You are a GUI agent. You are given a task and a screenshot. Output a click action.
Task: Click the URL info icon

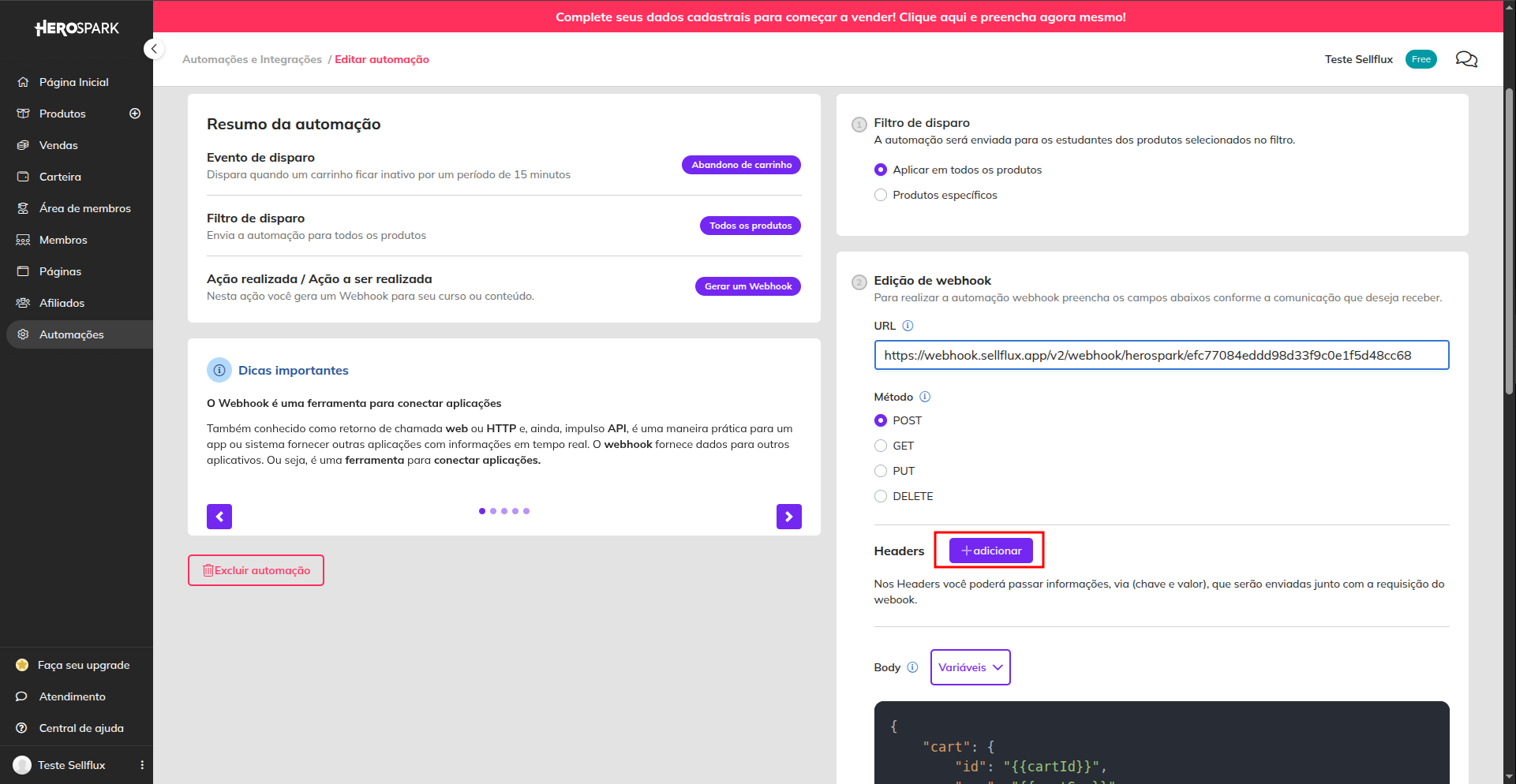tap(908, 326)
